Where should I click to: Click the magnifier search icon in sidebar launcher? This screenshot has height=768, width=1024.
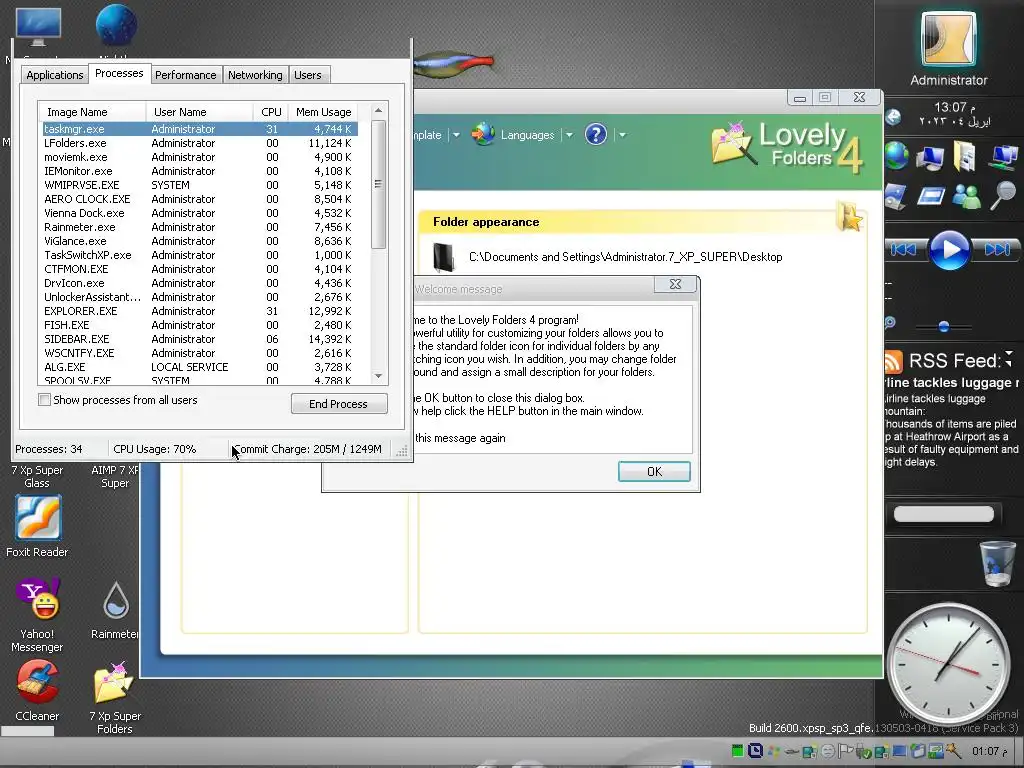point(1002,195)
